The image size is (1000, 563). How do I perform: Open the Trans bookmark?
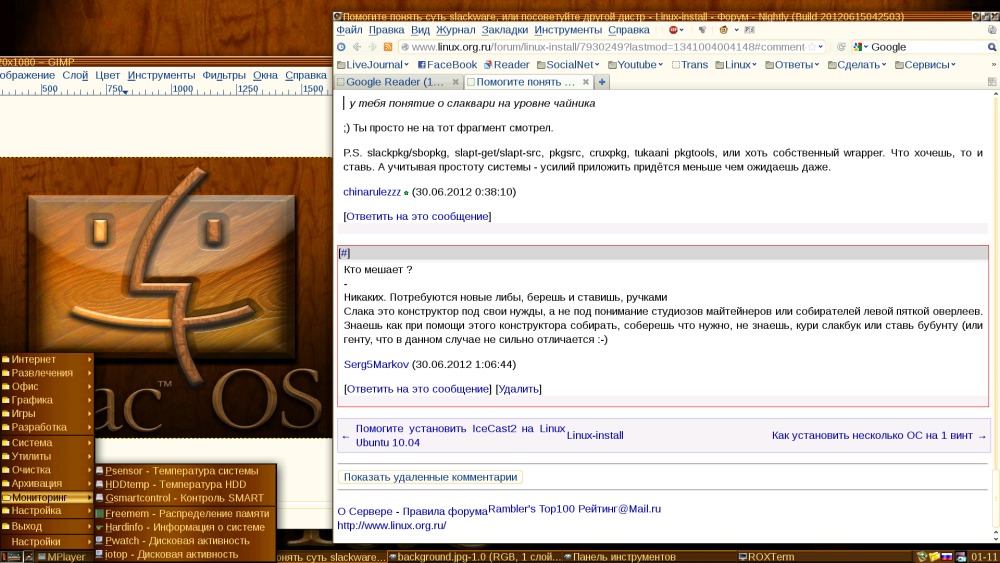[689, 64]
